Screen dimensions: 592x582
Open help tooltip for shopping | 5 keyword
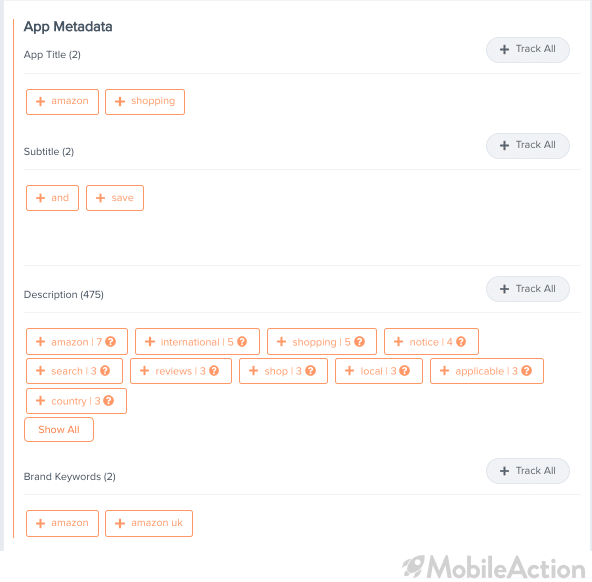[359, 342]
